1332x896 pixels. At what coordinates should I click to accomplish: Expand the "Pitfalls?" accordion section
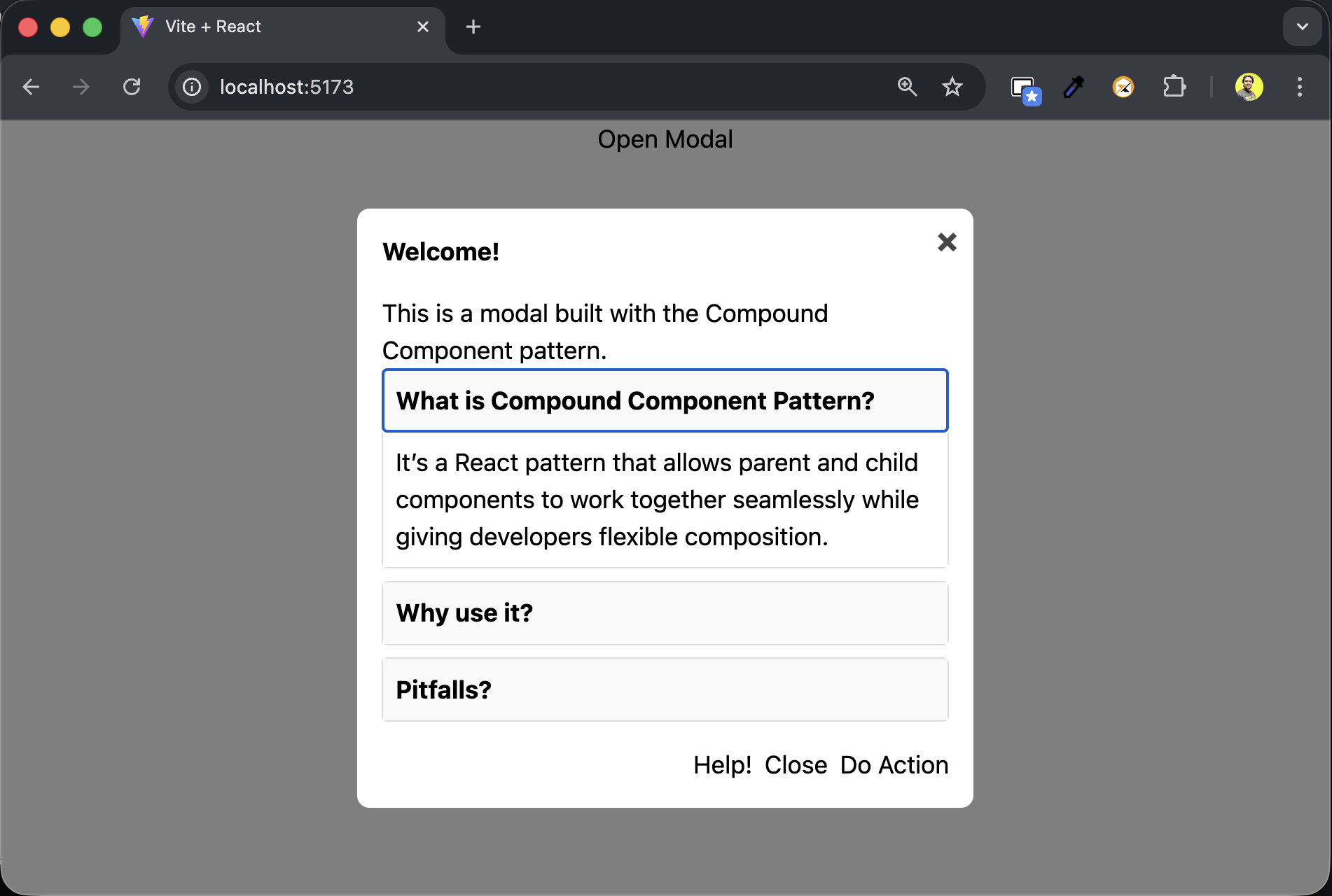[x=665, y=689]
